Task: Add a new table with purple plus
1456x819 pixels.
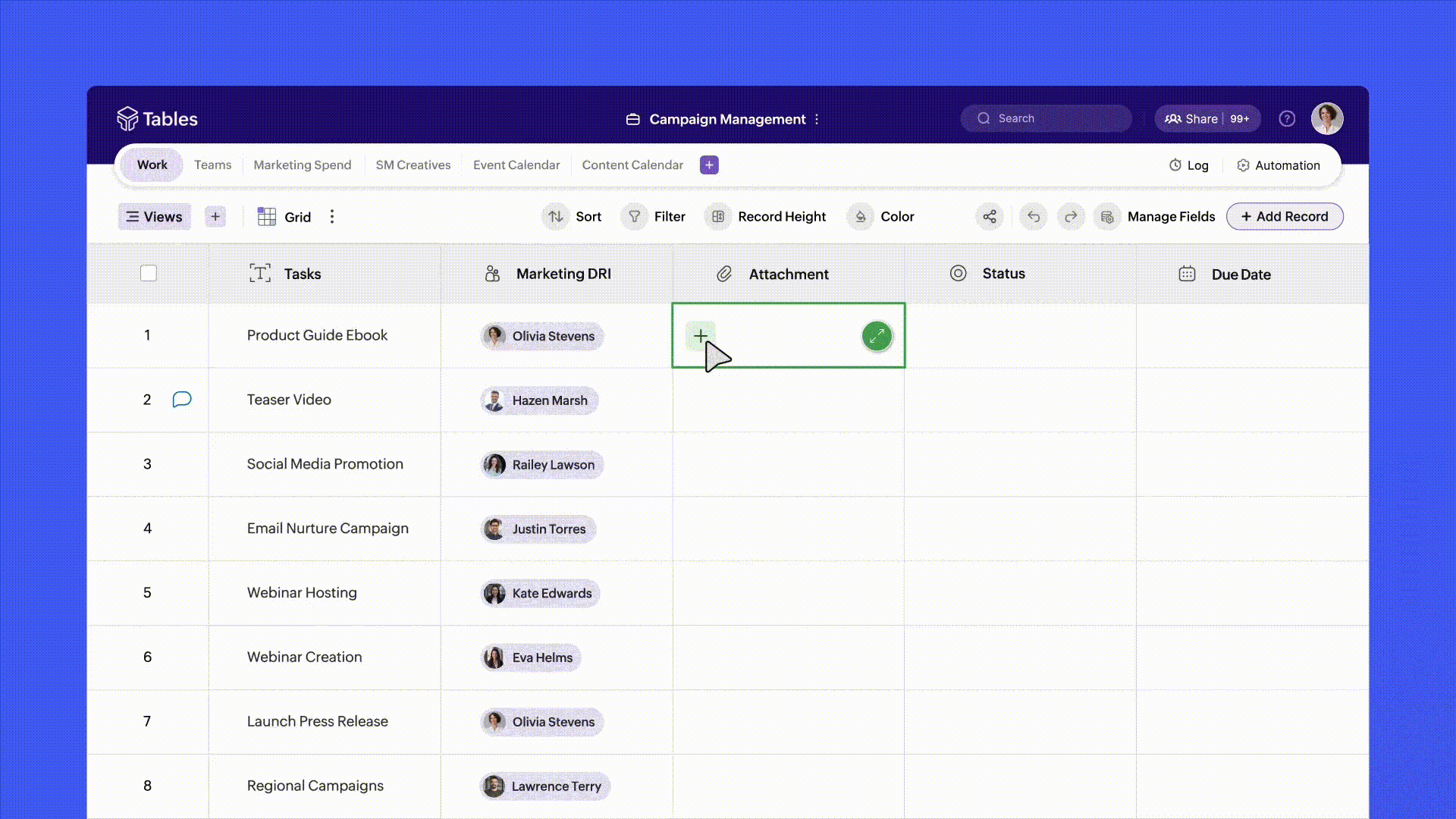Action: click(x=709, y=165)
